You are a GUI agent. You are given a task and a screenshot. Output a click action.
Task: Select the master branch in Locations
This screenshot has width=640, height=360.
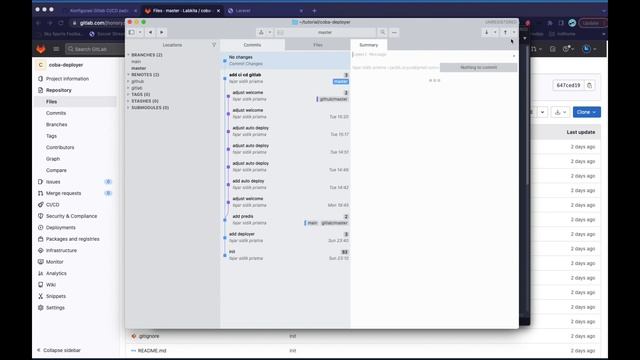click(x=139, y=68)
